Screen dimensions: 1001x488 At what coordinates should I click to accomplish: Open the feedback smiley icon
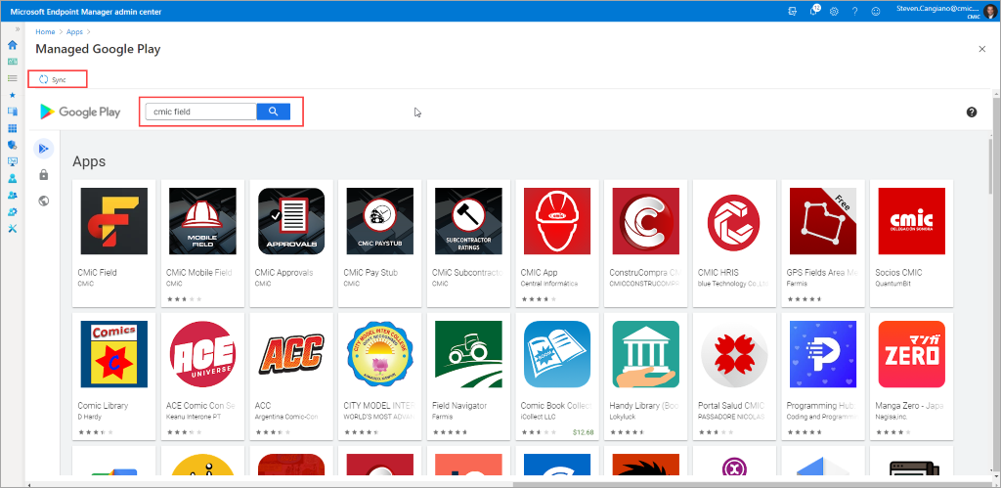[x=876, y=11]
